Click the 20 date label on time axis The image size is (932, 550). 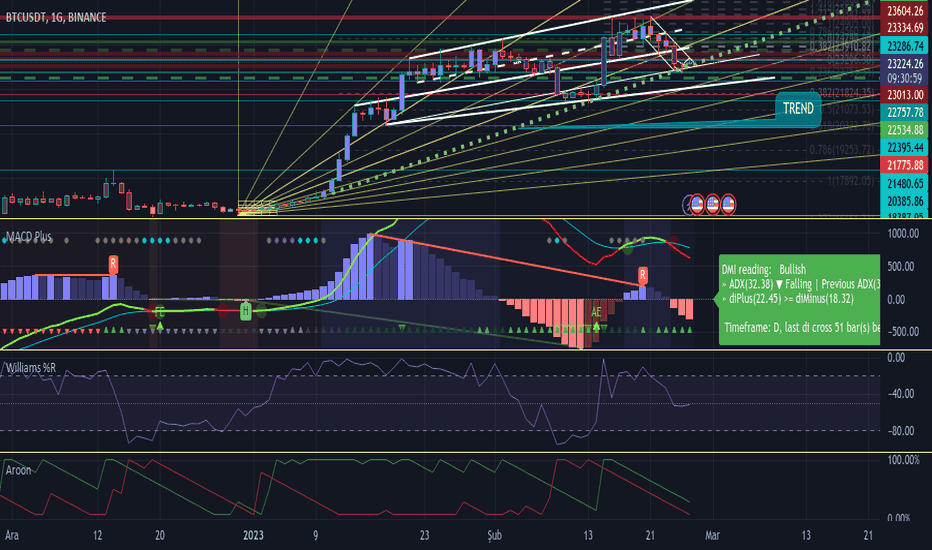159,535
